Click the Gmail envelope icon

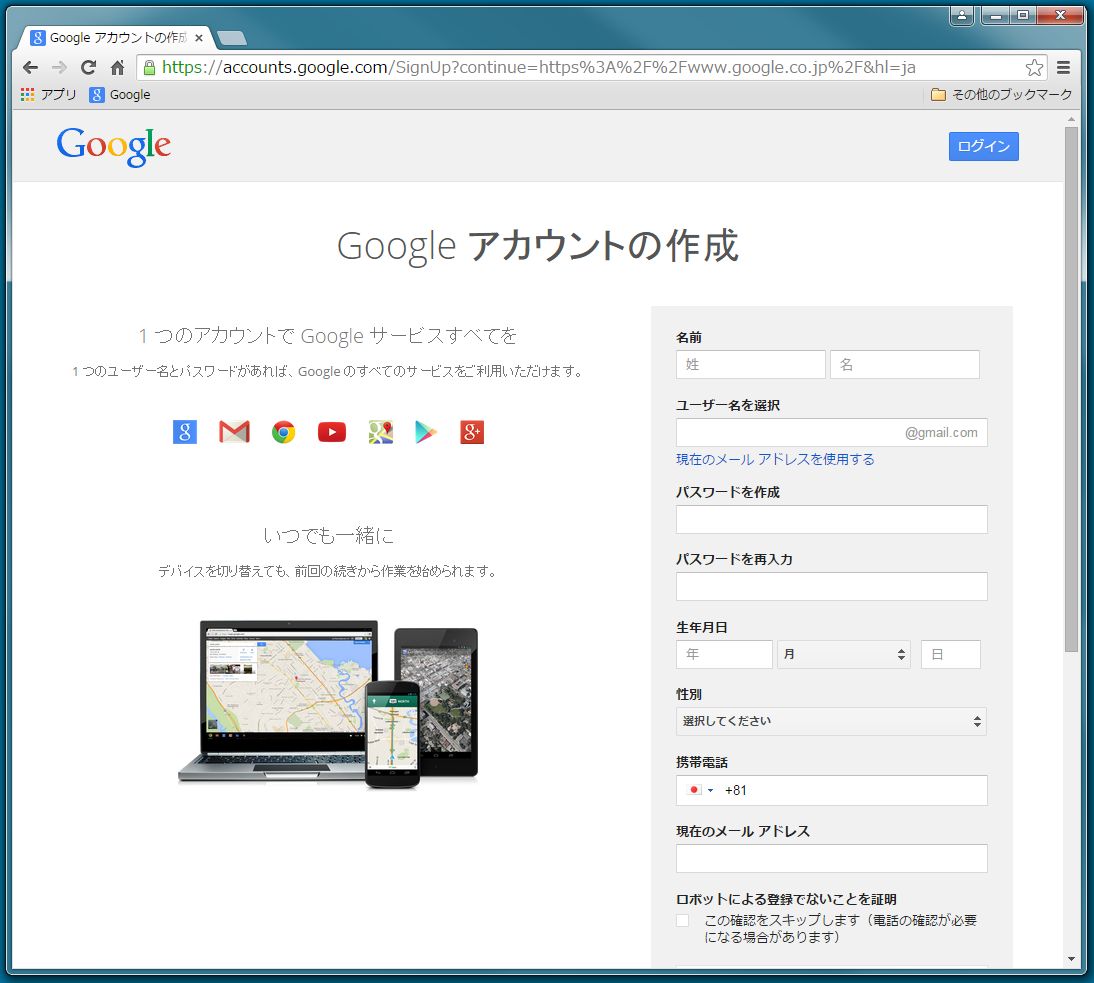tap(234, 432)
